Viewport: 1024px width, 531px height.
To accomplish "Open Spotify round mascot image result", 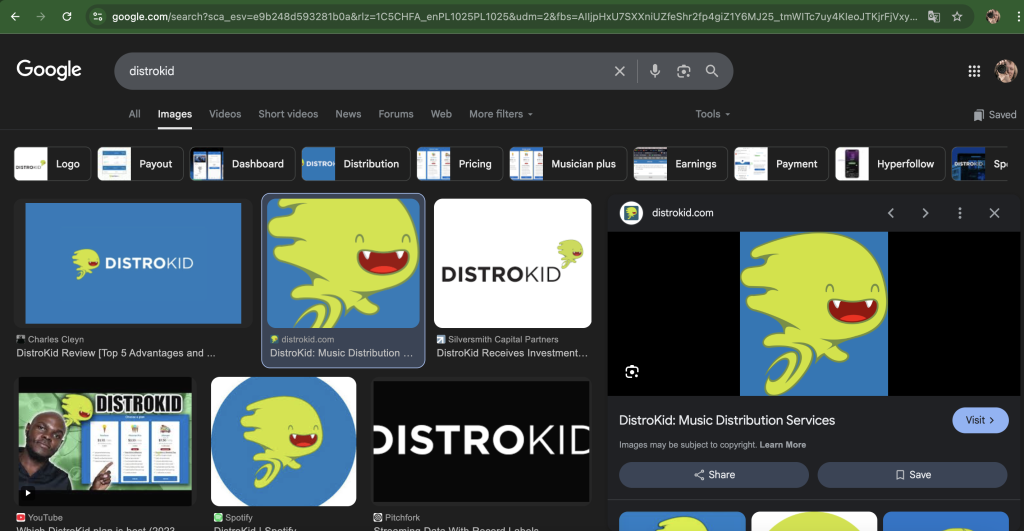I will pos(283,441).
